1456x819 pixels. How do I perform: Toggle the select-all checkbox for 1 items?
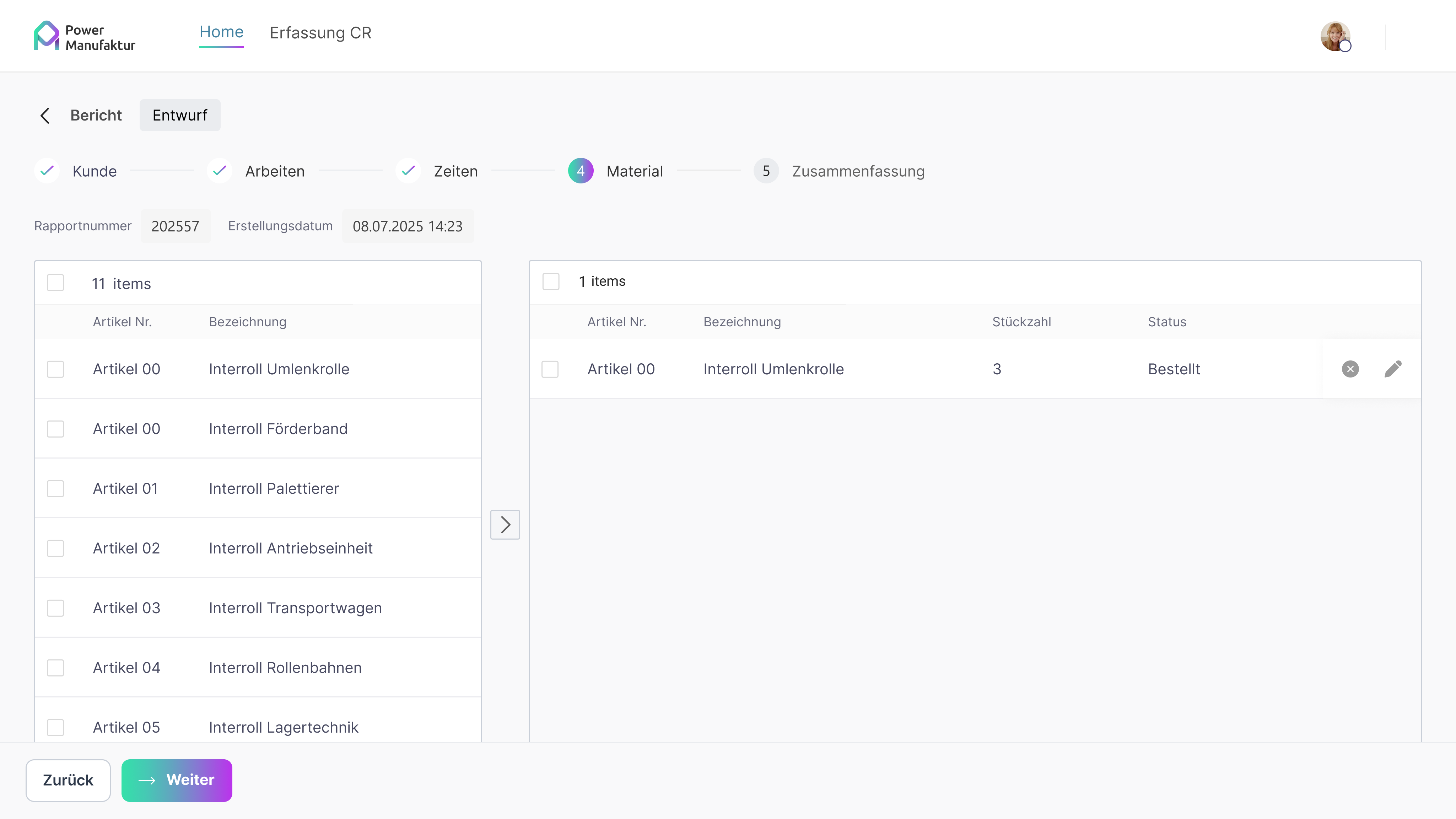[550, 282]
